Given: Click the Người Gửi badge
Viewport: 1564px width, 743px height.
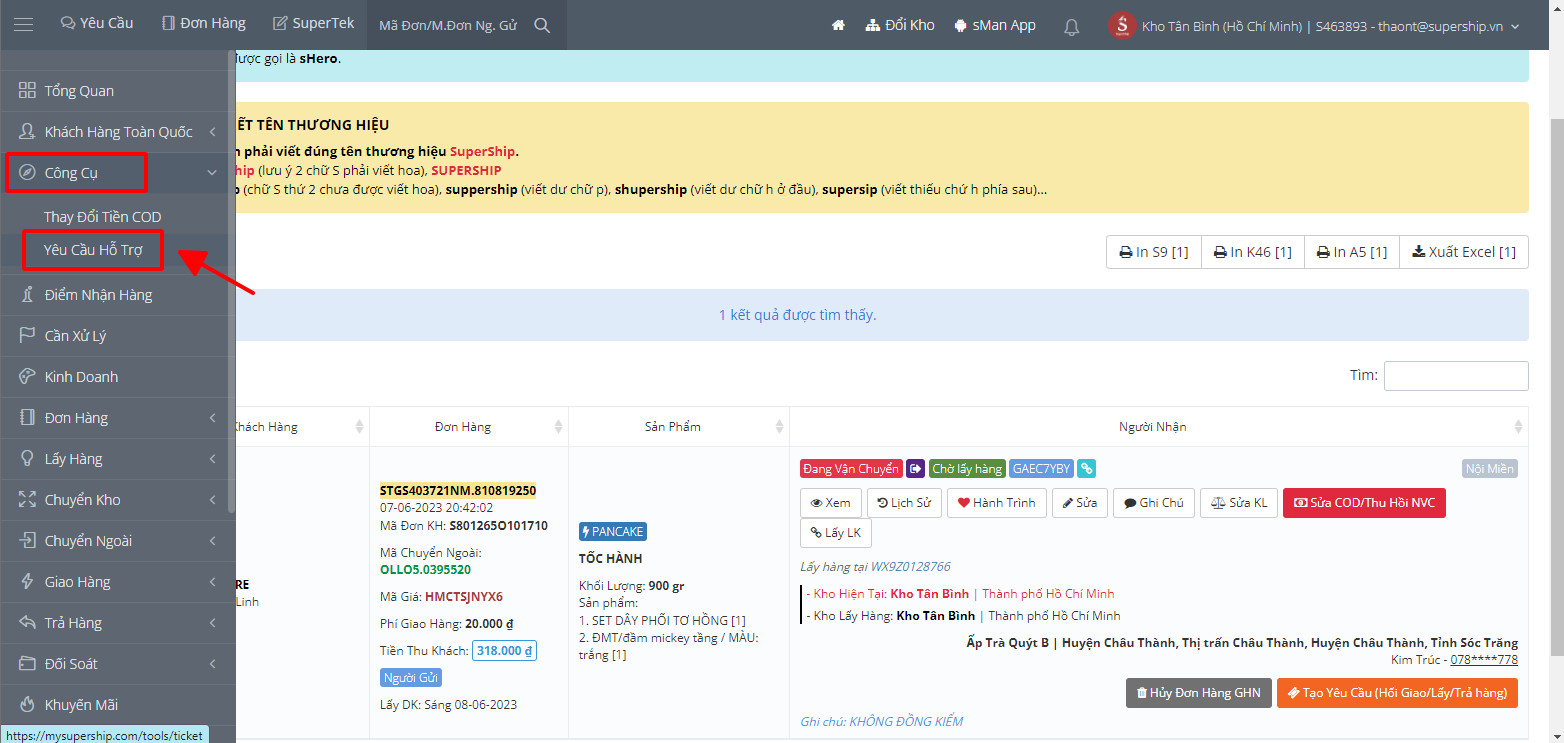Looking at the screenshot, I should (409, 678).
